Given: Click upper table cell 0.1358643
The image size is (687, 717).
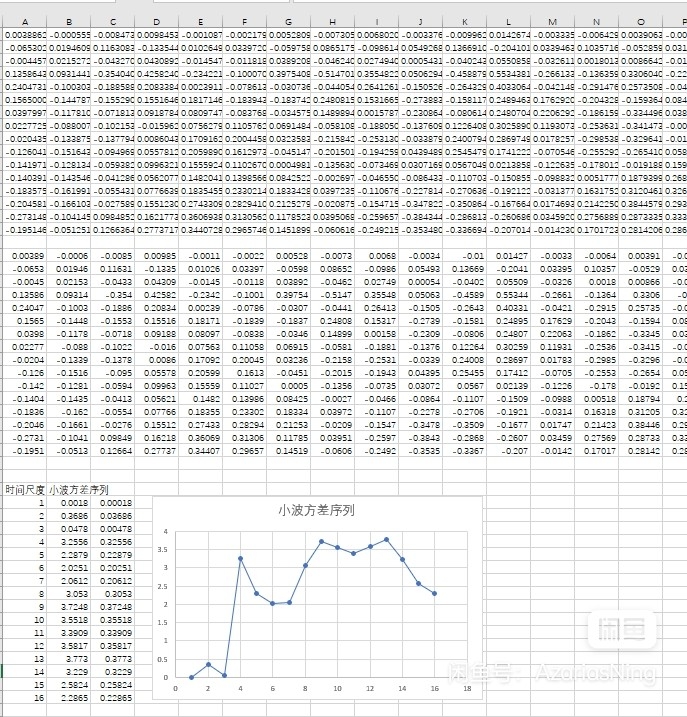Looking at the screenshot, I should 25,74.
